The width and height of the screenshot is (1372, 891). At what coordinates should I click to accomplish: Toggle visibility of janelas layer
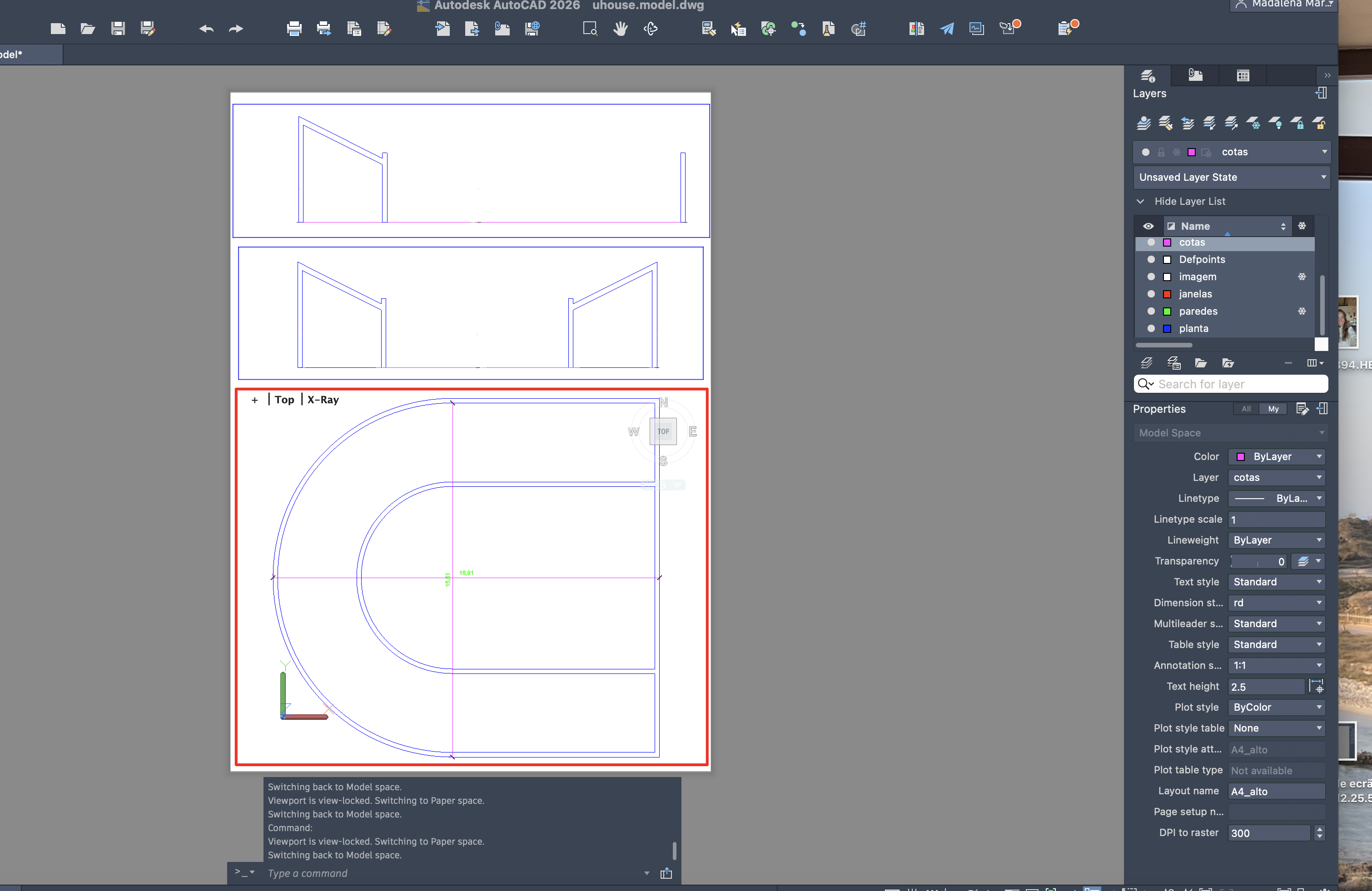point(1151,294)
